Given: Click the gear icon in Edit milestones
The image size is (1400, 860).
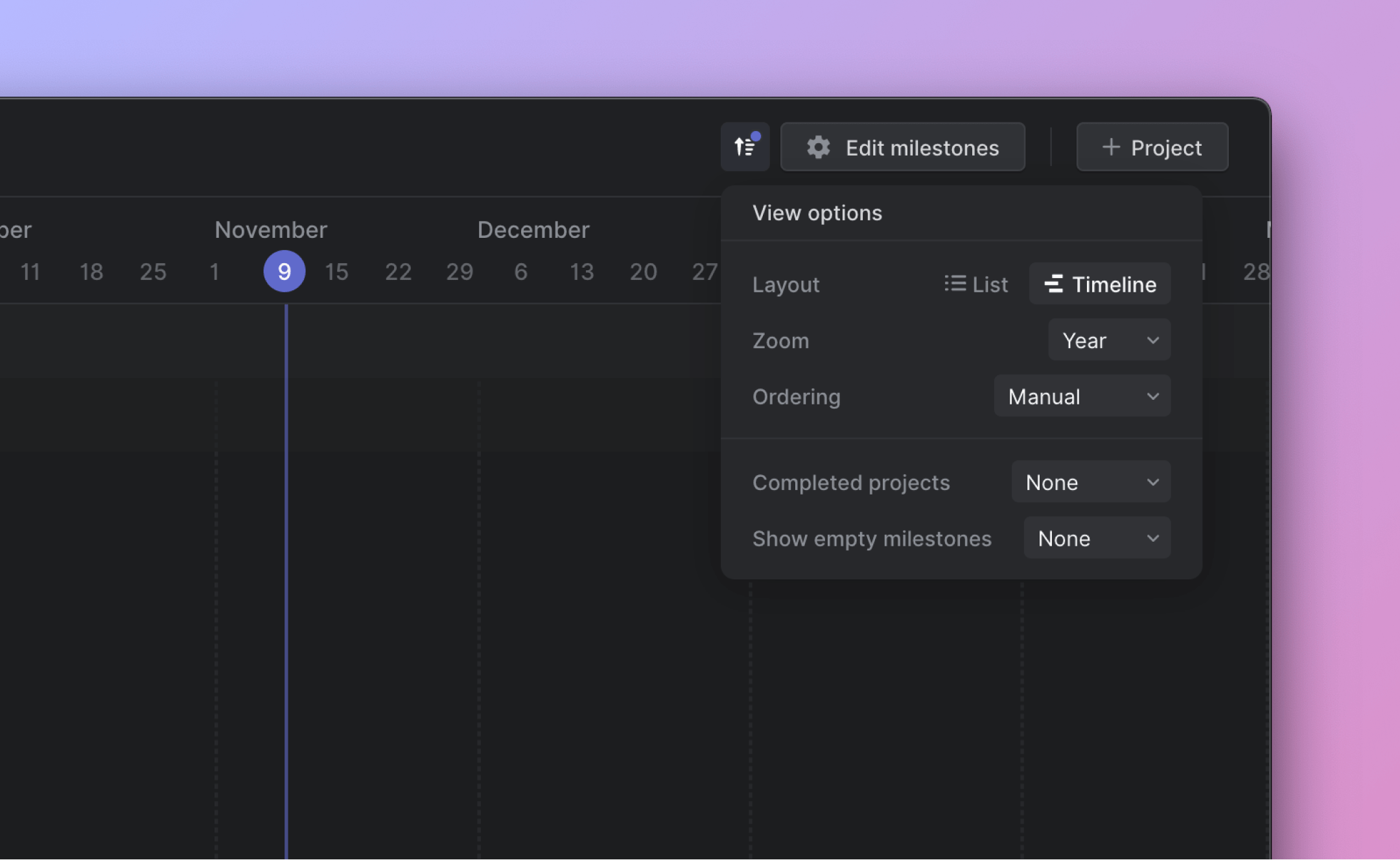Looking at the screenshot, I should coord(818,147).
